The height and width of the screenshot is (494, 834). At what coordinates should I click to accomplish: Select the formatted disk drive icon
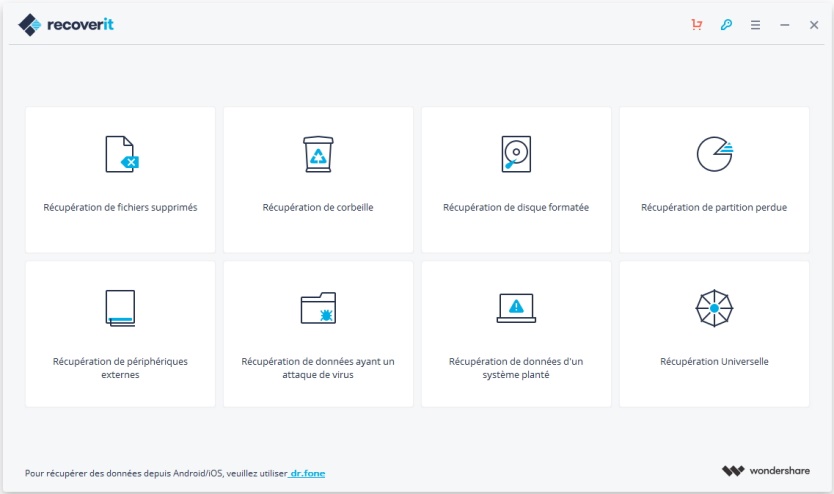(516, 154)
